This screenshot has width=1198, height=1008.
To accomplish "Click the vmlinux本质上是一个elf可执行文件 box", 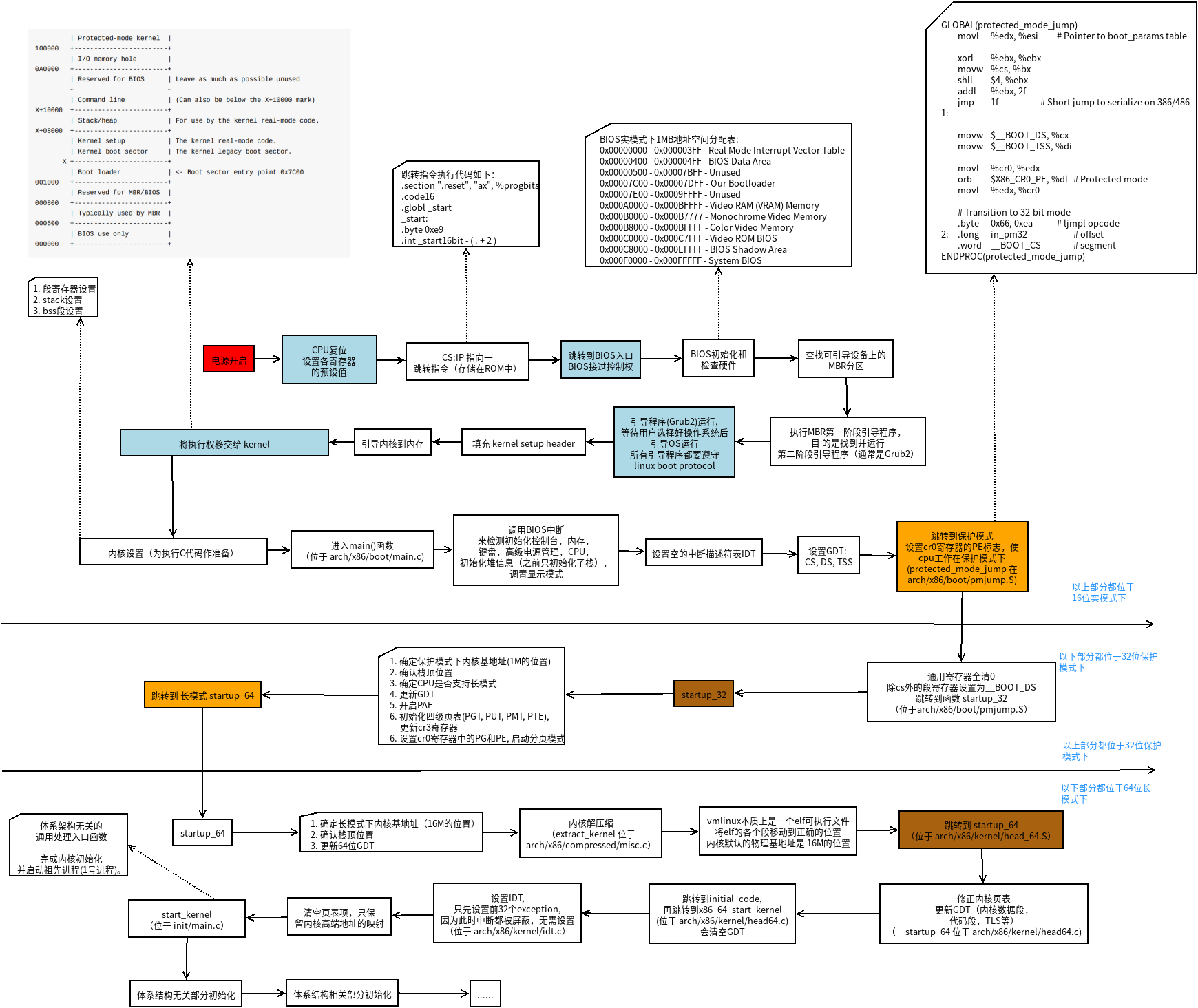I will 778,831.
